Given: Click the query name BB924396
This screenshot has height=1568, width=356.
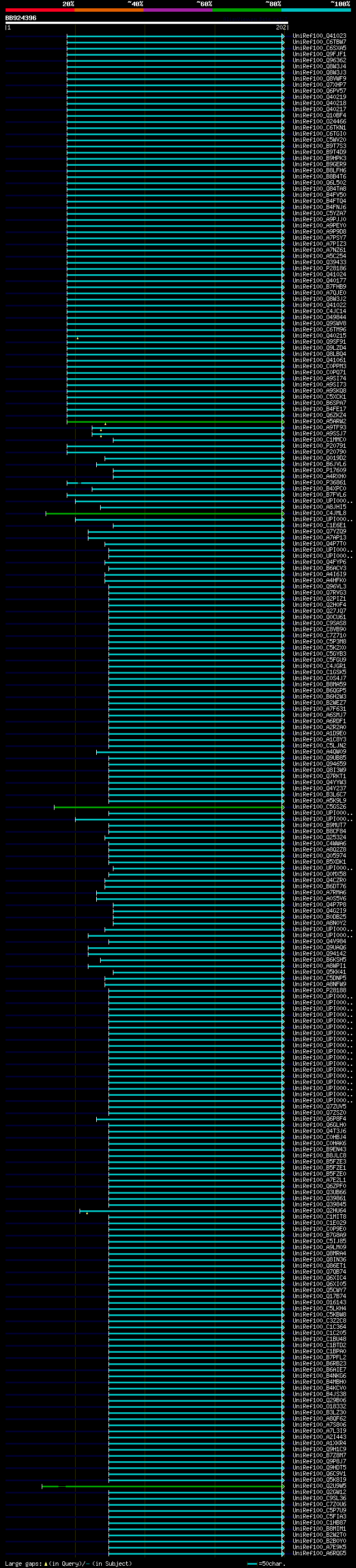Looking at the screenshot, I should coord(21,18).
